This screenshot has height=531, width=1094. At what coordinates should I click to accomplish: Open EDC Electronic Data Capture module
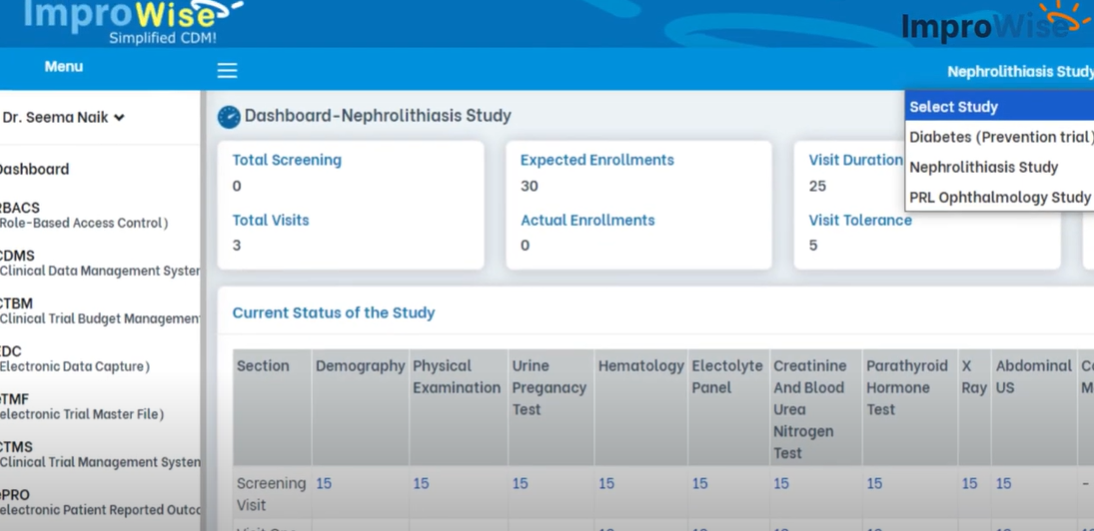(75, 359)
